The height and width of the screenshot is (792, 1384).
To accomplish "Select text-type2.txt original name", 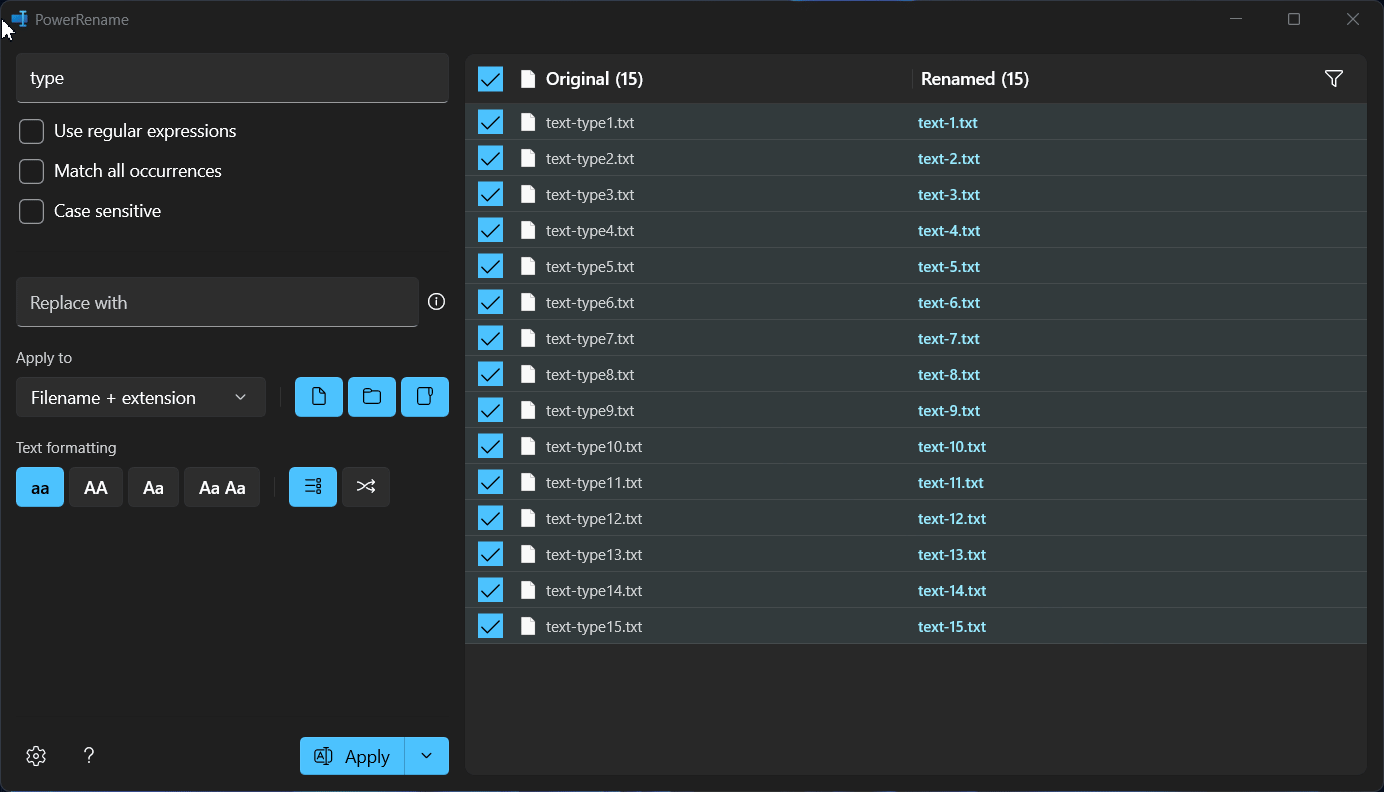I will click(x=590, y=158).
